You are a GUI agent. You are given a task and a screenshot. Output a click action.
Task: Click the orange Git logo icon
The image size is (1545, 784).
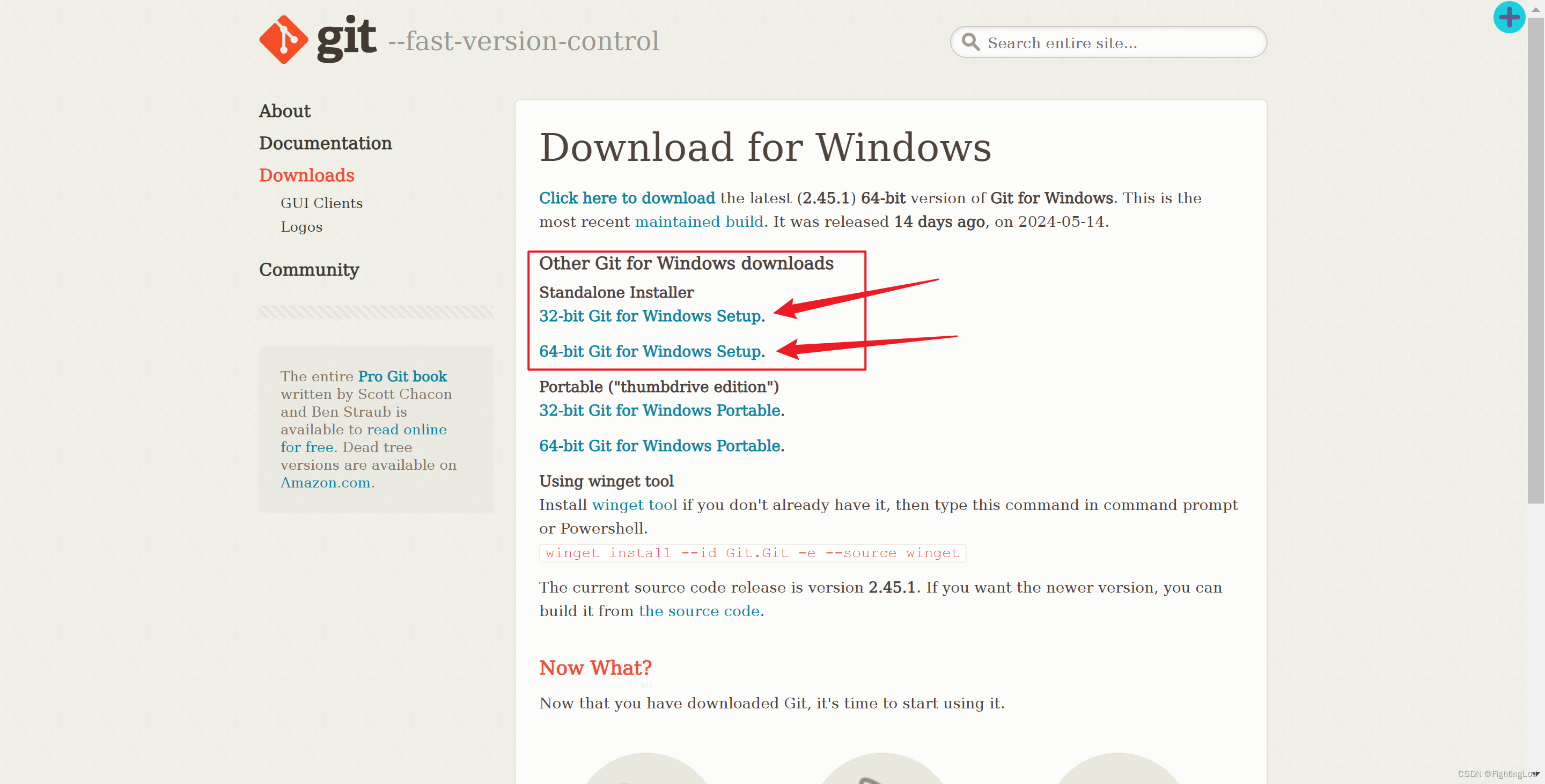pyautogui.click(x=284, y=40)
